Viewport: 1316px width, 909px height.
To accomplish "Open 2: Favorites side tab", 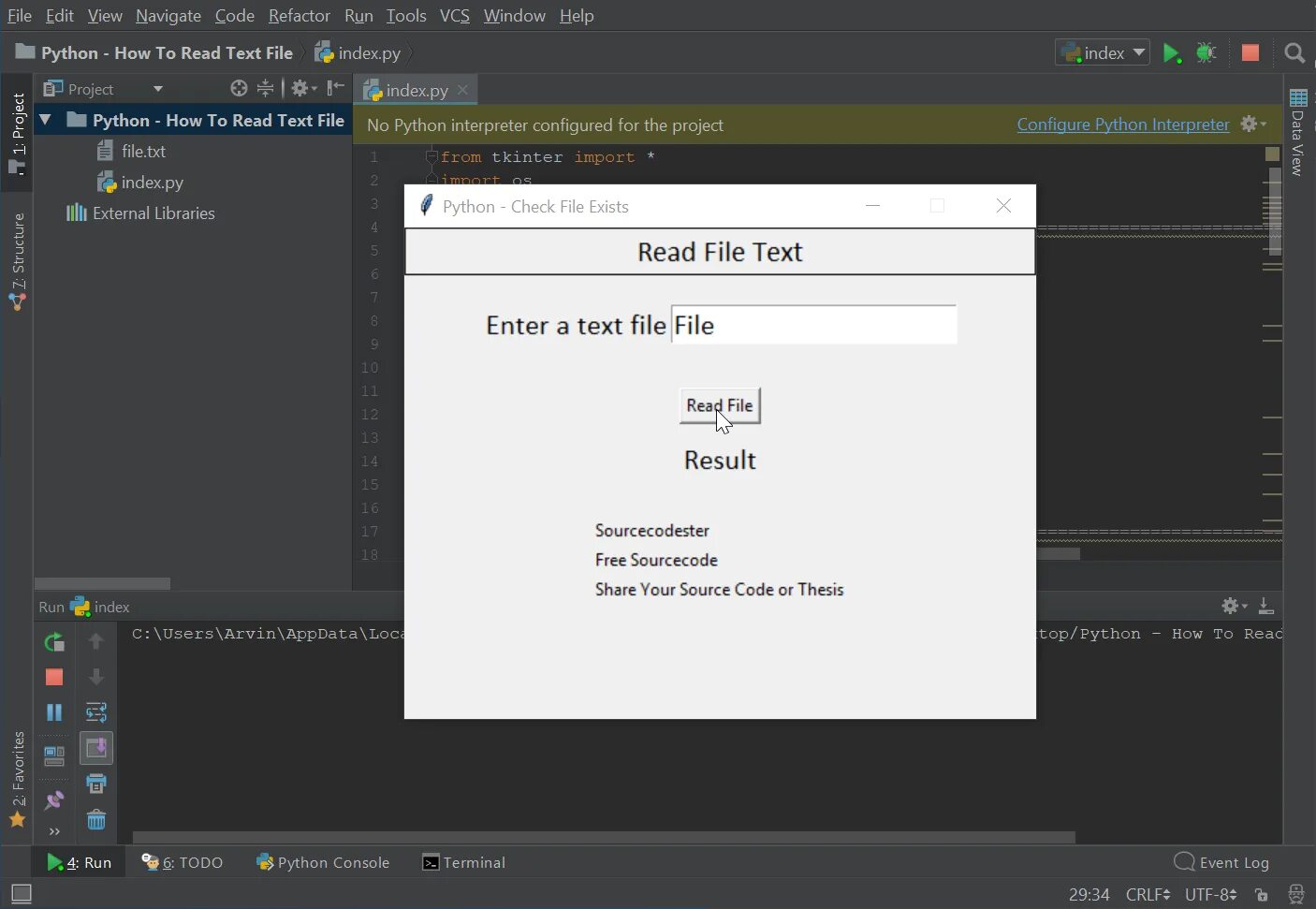I will 17,781.
